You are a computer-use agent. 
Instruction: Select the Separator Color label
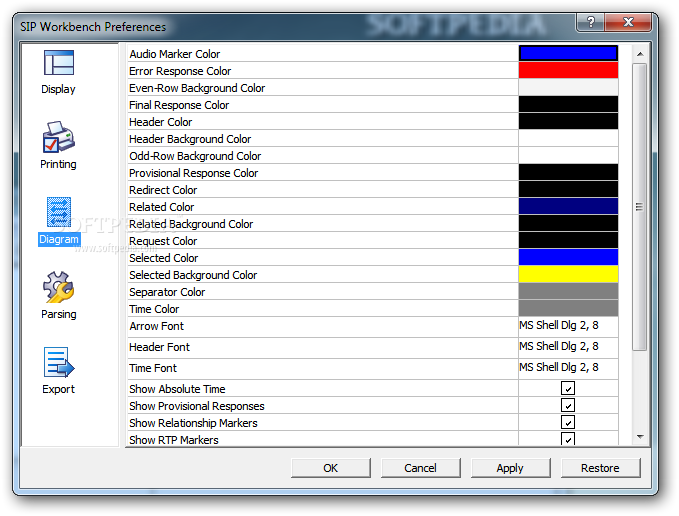(167, 292)
